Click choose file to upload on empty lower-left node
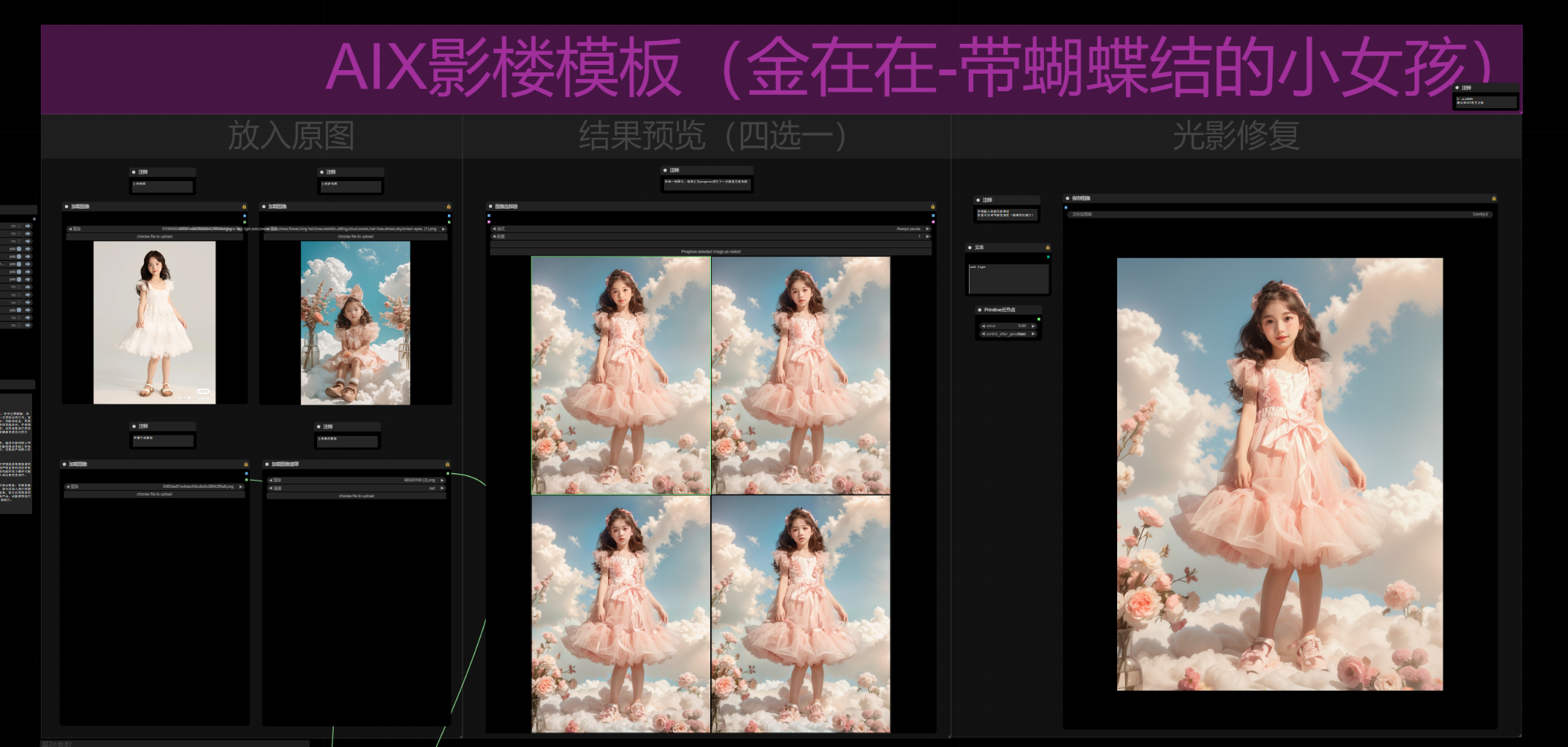The height and width of the screenshot is (747, 1568). pyautogui.click(x=154, y=494)
